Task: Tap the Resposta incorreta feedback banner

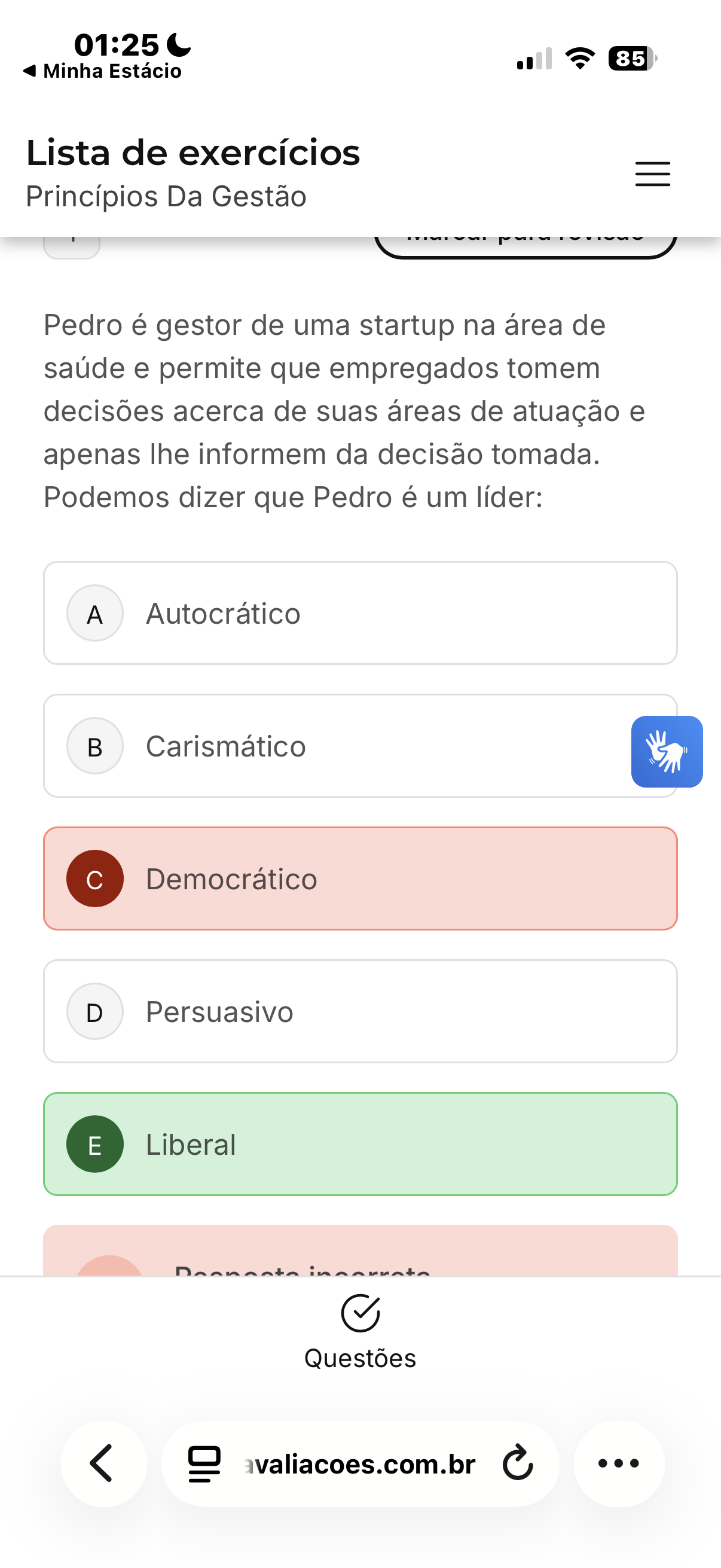Action: pyautogui.click(x=360, y=1254)
